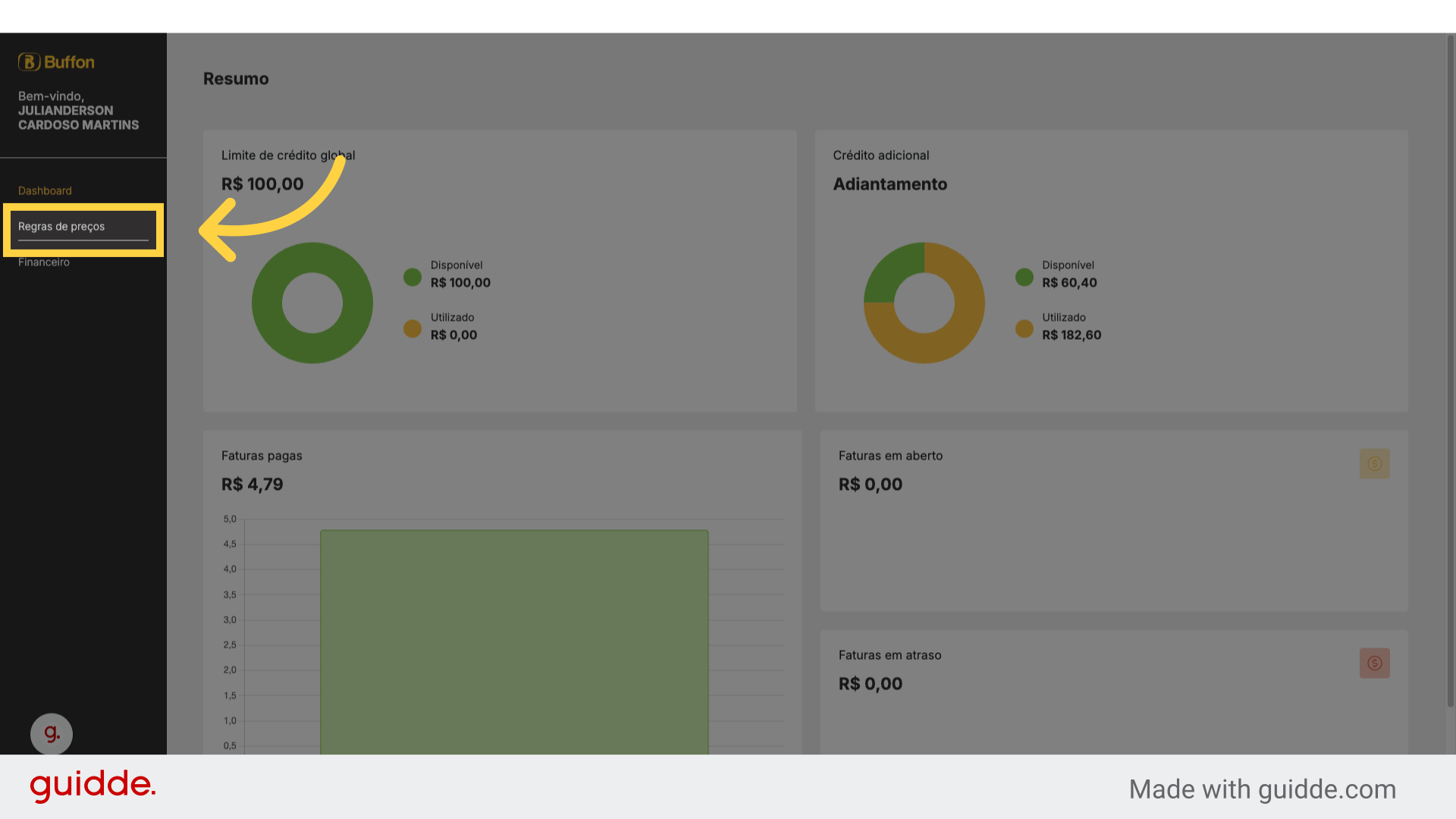Viewport: 1456px width, 819px height.
Task: Click the Adiantamento donut chart
Action: tap(924, 303)
